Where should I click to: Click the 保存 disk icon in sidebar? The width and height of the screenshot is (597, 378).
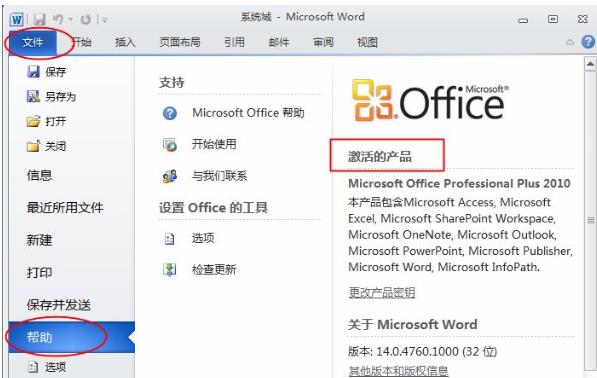[x=34, y=71]
